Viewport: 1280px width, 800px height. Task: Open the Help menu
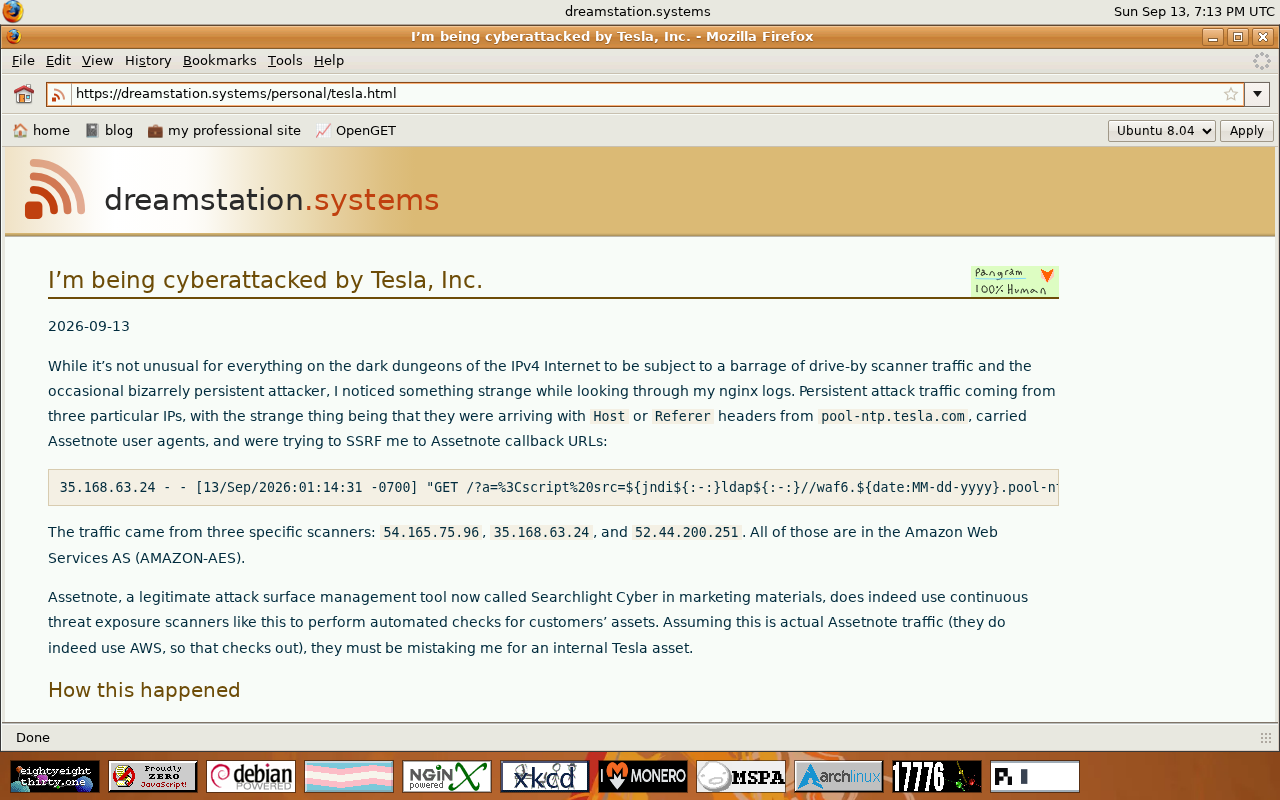[x=328, y=61]
